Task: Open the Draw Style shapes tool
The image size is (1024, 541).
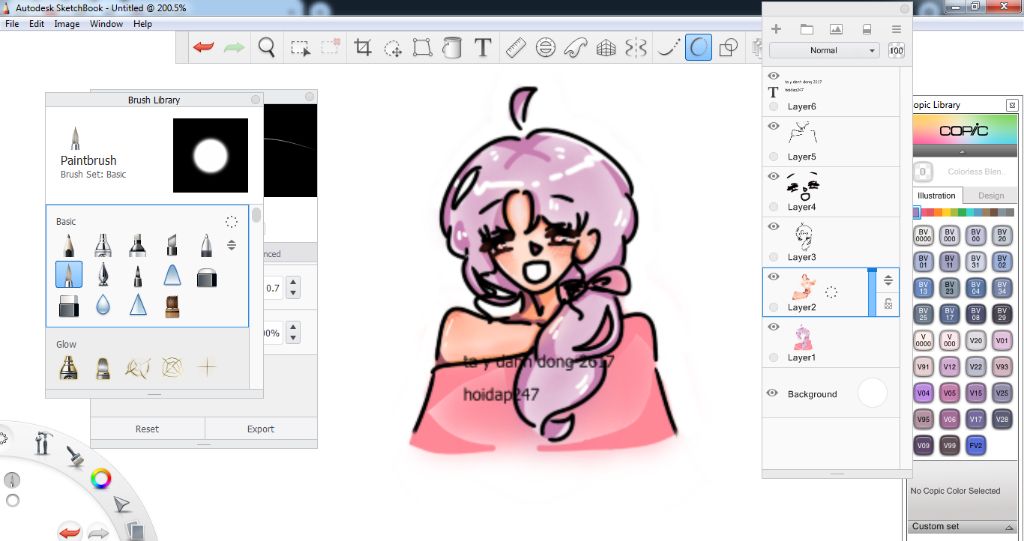Action: [x=728, y=48]
